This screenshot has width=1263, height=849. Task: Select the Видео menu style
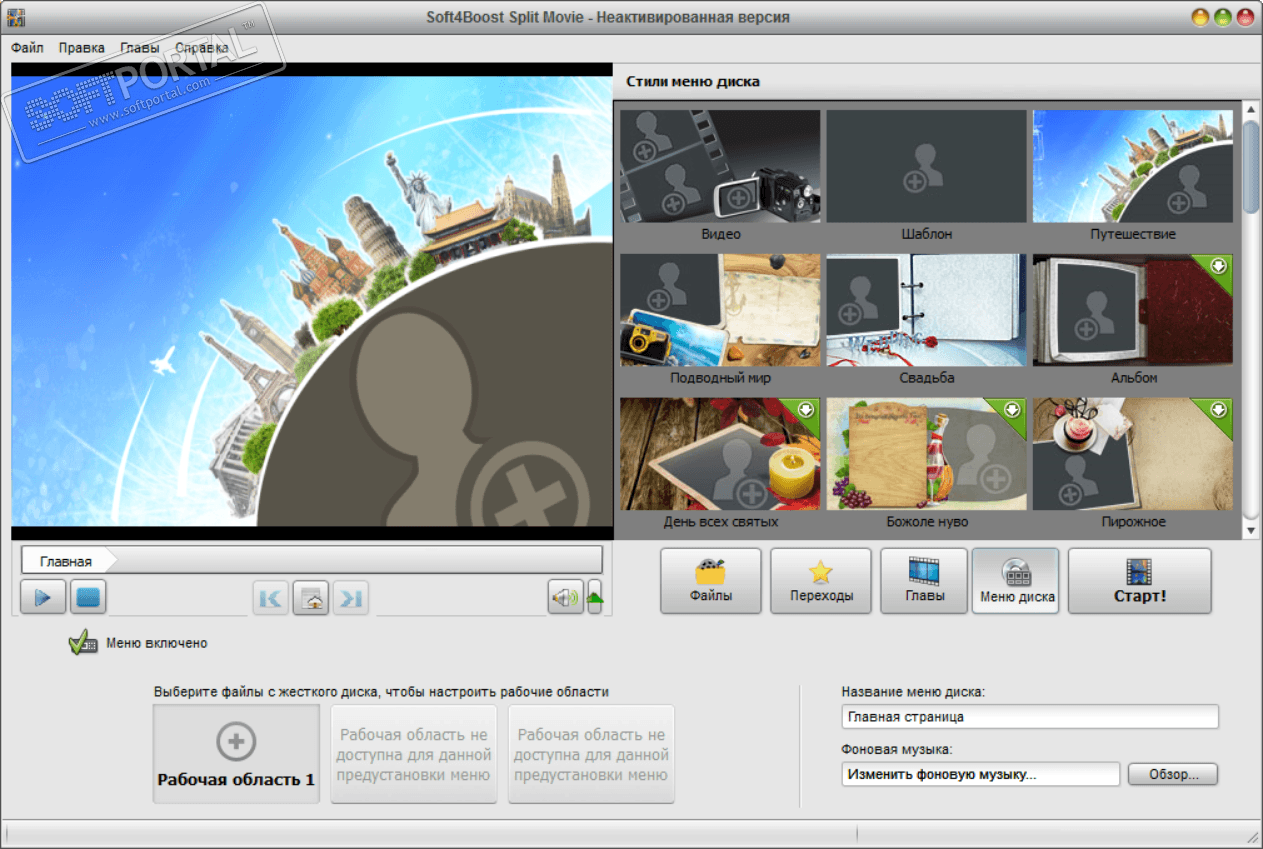[x=720, y=166]
